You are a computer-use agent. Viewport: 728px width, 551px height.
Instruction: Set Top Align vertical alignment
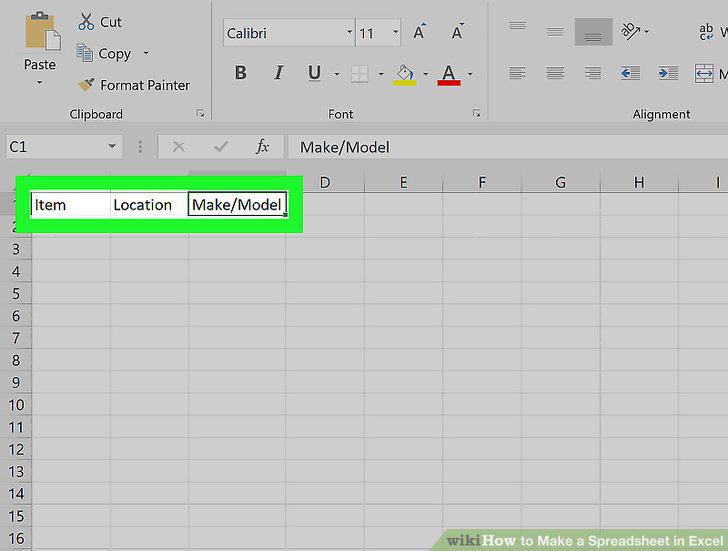click(x=517, y=26)
